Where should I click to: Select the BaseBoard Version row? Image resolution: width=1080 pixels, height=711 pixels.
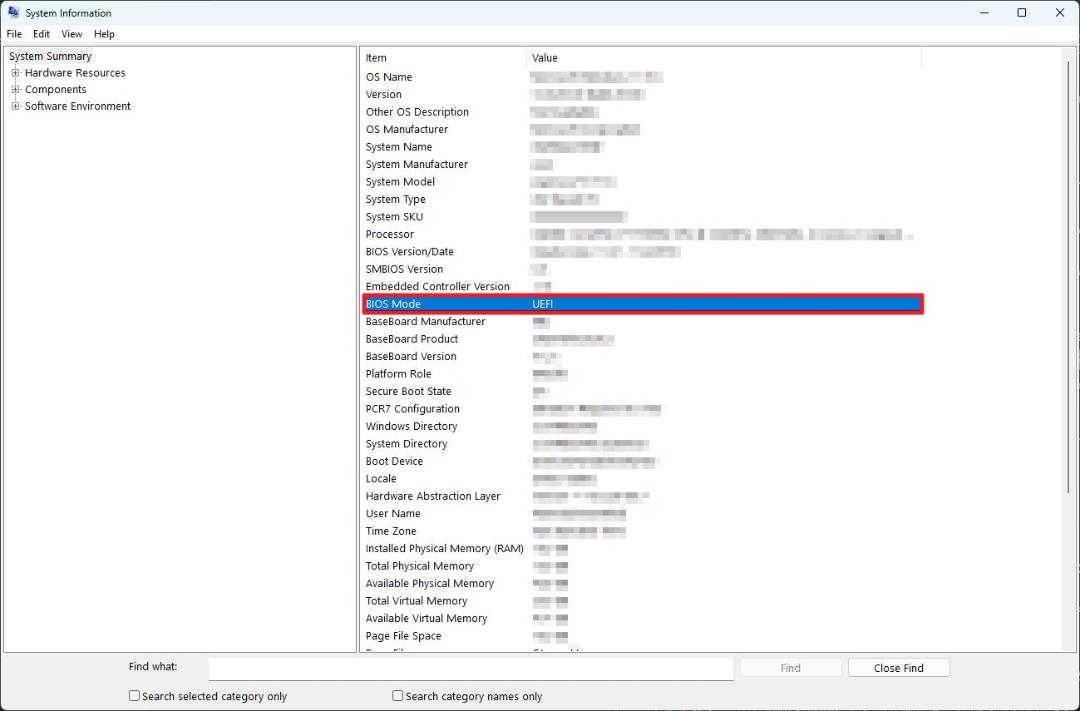coord(642,356)
